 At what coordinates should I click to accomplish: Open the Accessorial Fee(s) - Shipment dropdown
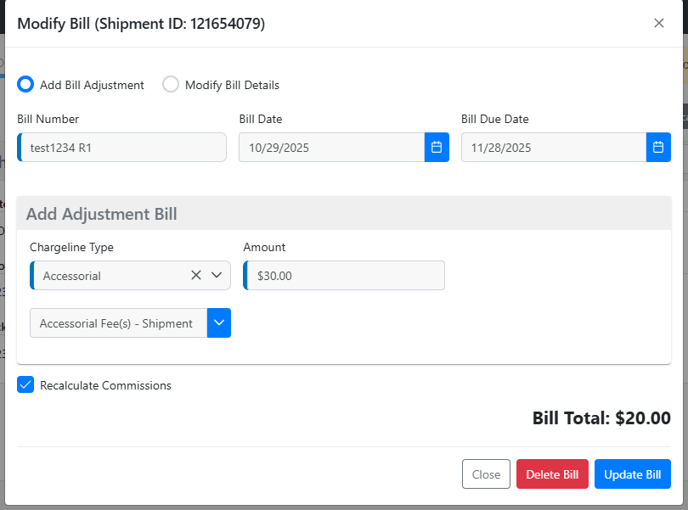[x=118, y=323]
